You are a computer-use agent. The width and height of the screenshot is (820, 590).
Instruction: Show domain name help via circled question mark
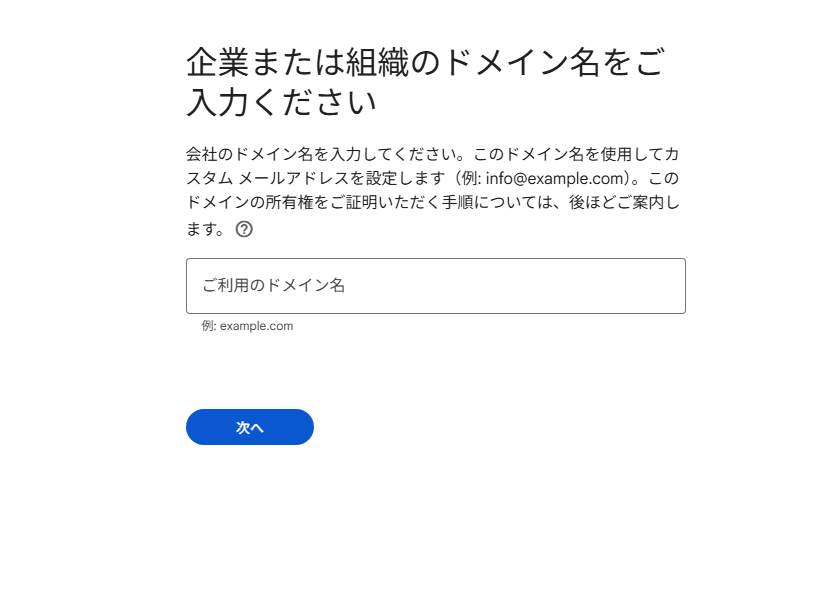click(x=244, y=229)
